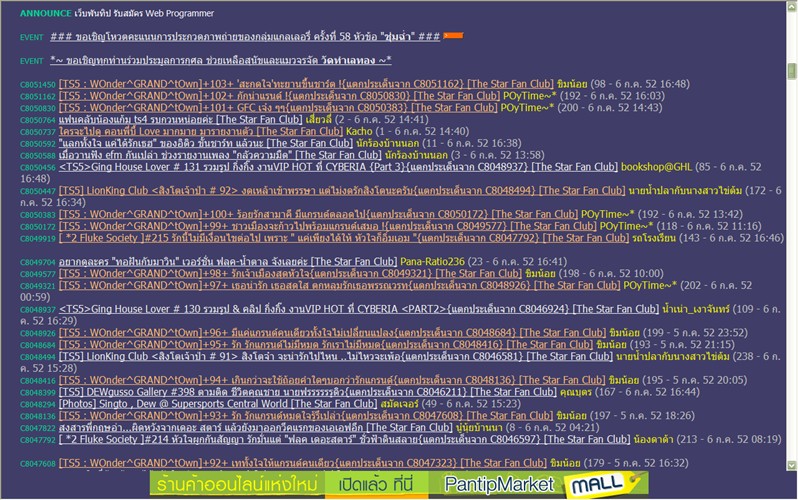
Task: Open Ging House Lover #131 topic
Action: click(x=338, y=167)
